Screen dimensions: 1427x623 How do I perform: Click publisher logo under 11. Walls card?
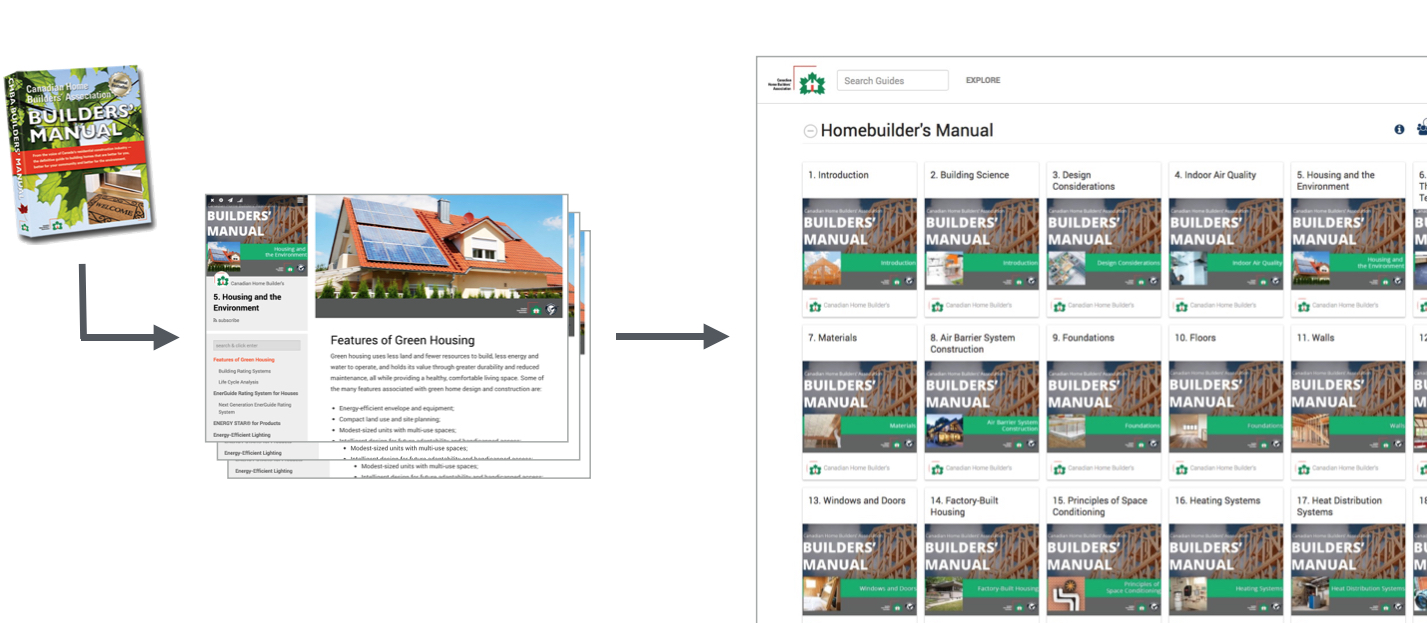coord(1303,468)
